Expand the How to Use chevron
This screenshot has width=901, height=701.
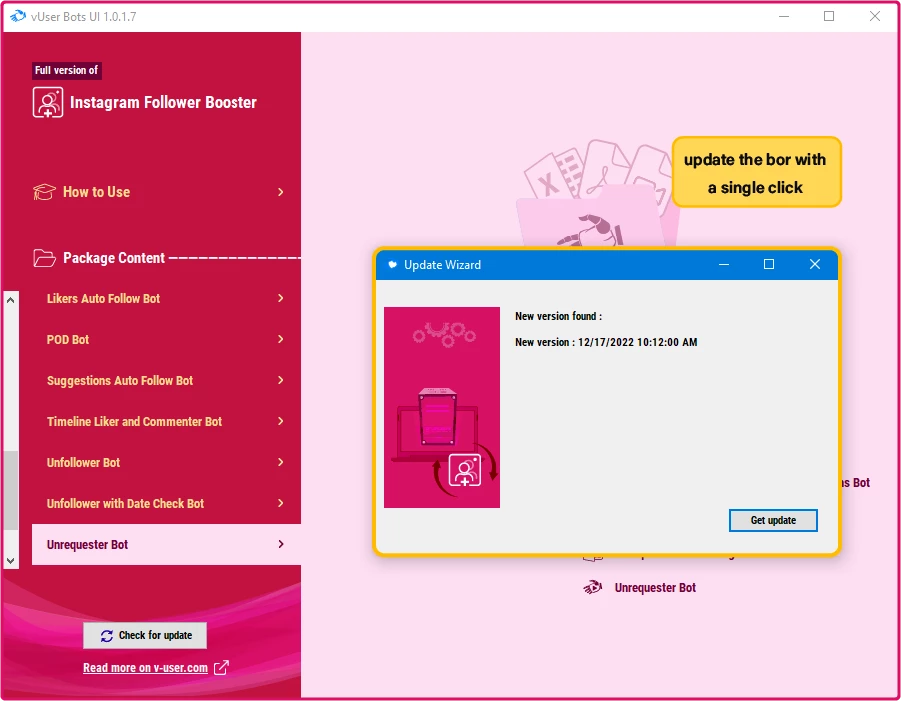tap(280, 192)
